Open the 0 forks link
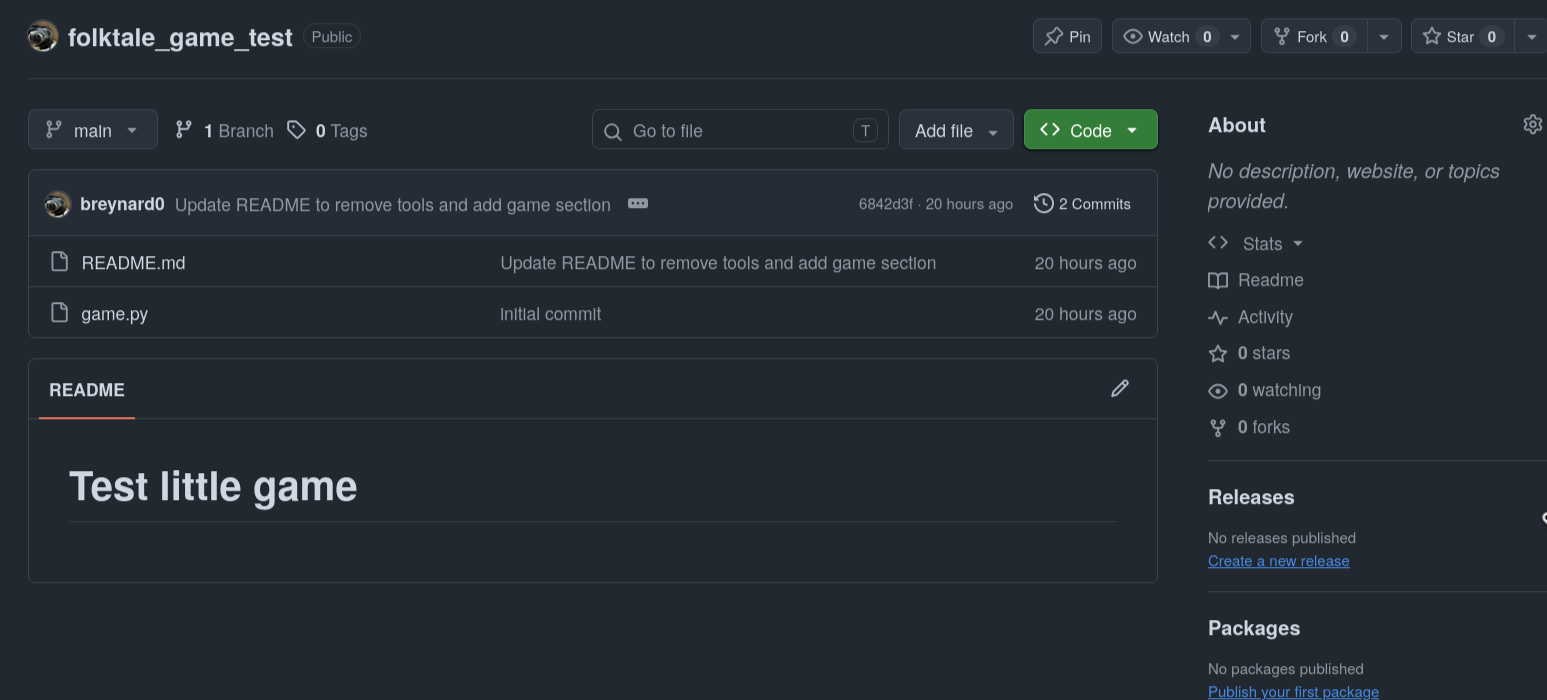Image resolution: width=1547 pixels, height=700 pixels. (x=1264, y=427)
